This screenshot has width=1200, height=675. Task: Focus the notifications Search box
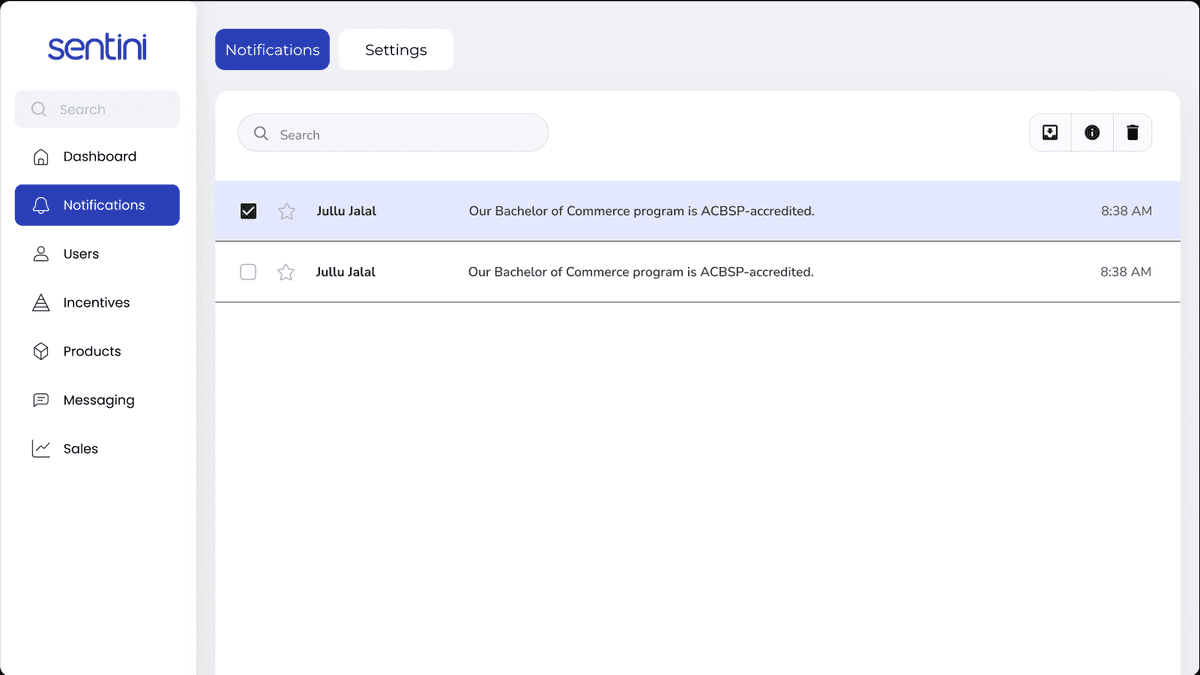point(393,133)
